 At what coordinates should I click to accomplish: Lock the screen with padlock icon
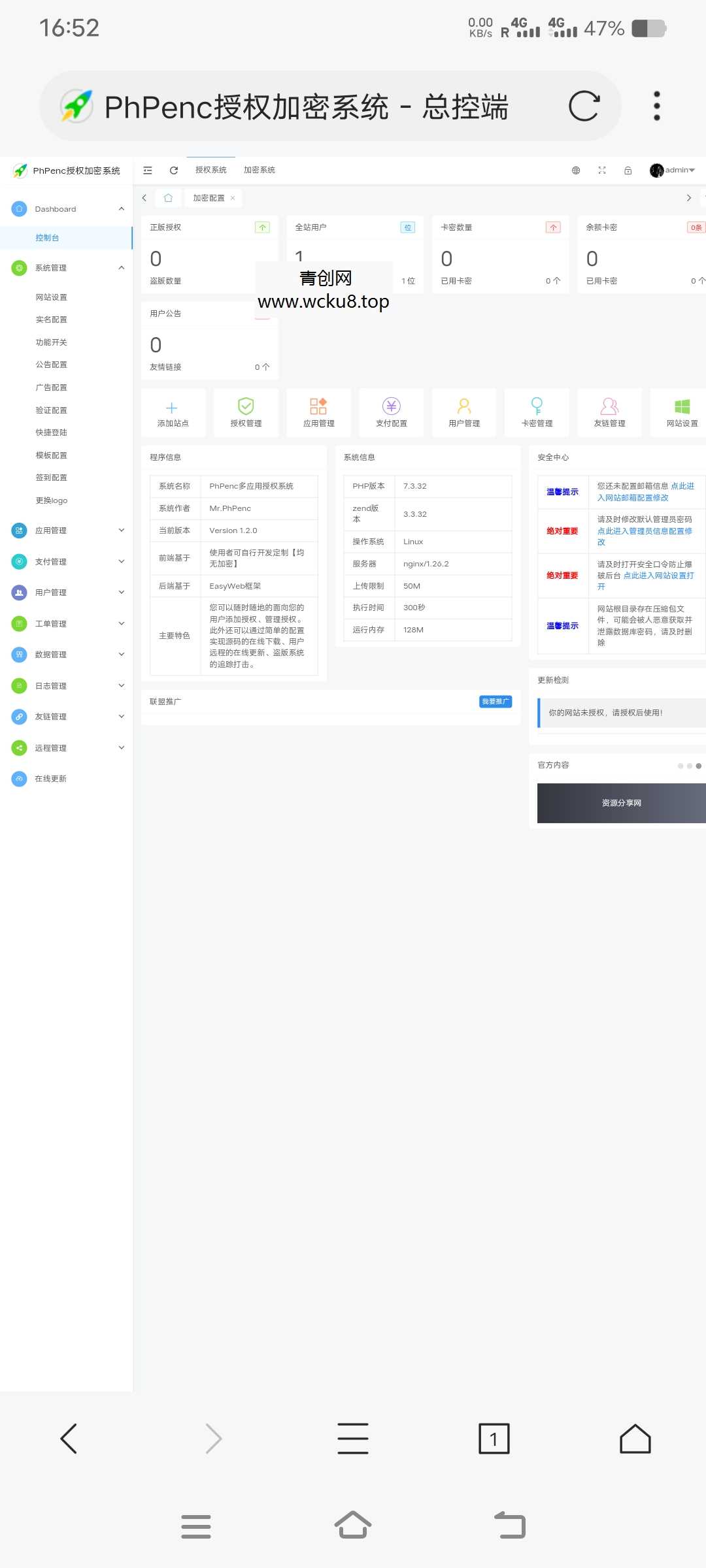coord(628,171)
